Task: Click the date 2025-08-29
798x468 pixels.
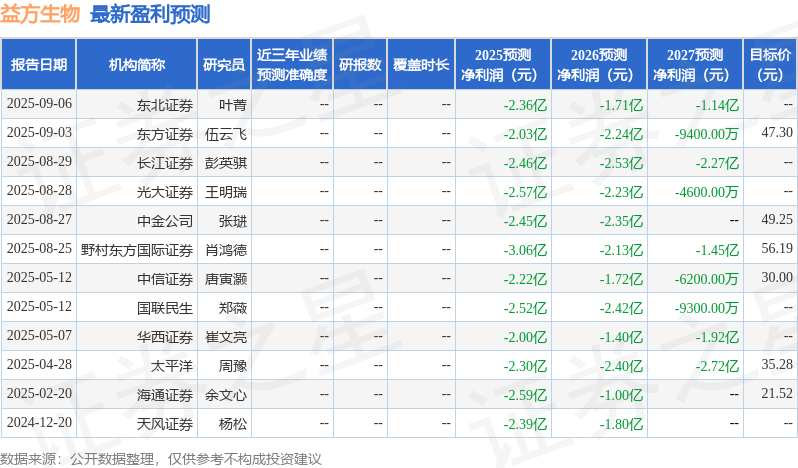Action: click(39, 162)
